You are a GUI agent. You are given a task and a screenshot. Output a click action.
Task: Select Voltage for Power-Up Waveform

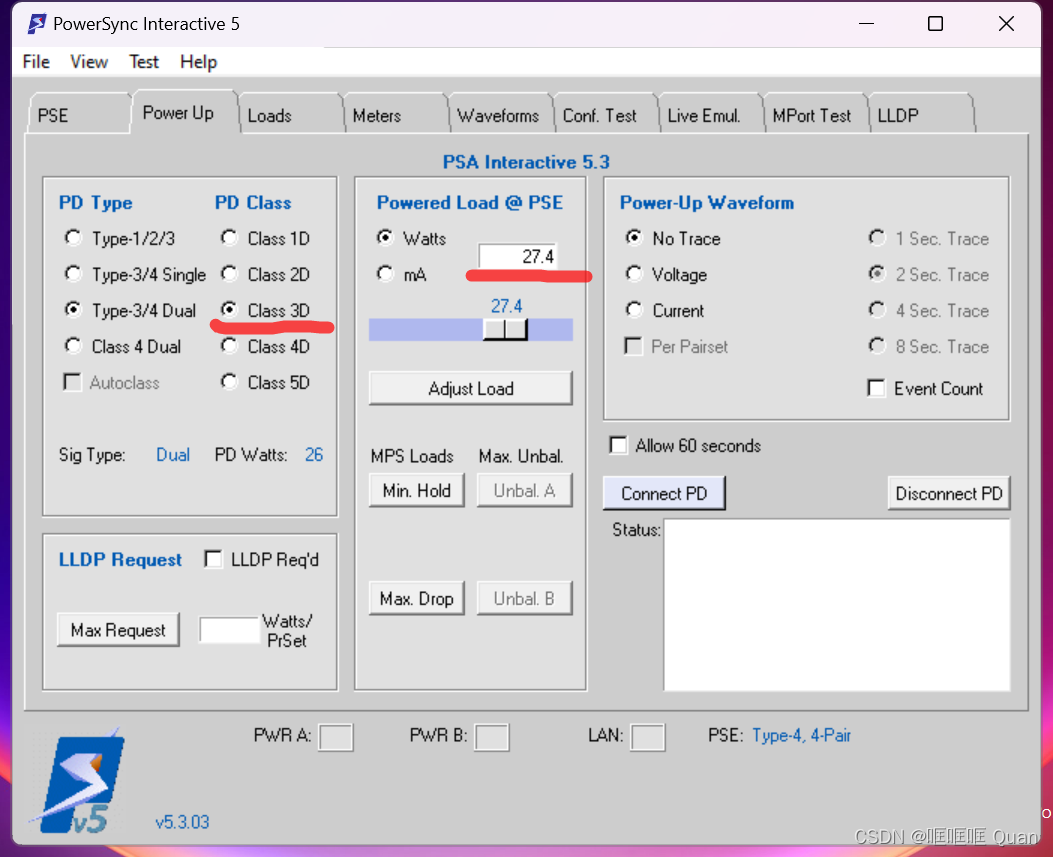click(x=634, y=274)
